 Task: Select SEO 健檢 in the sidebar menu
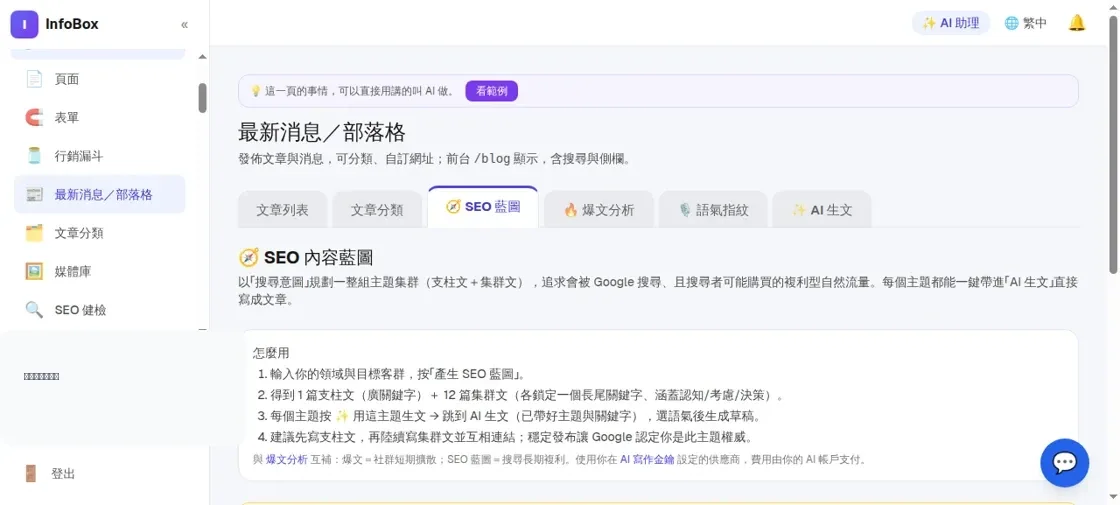coord(80,311)
